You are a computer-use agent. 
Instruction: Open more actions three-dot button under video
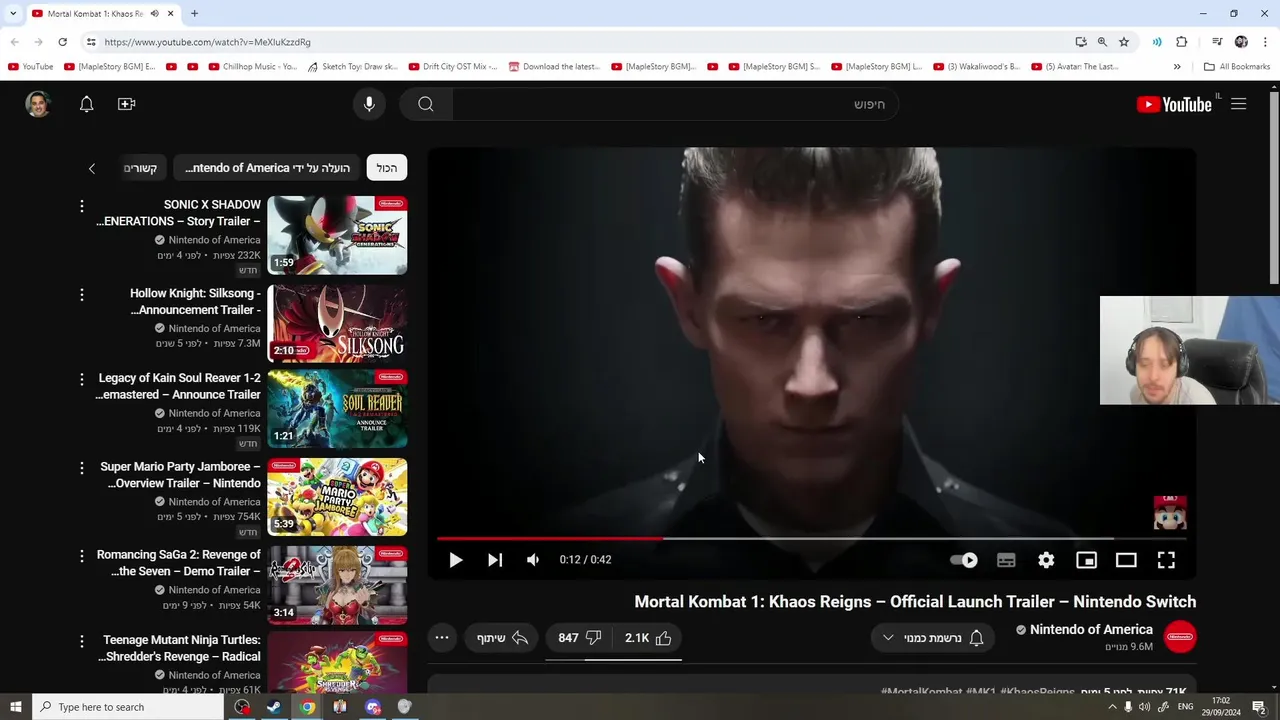442,638
